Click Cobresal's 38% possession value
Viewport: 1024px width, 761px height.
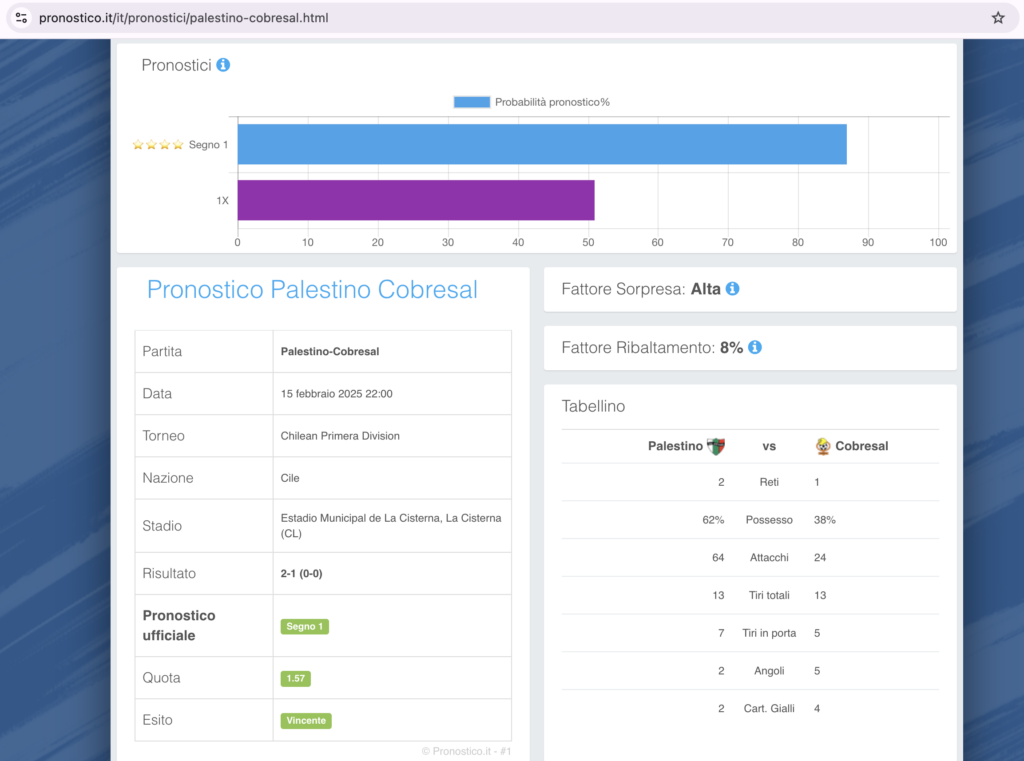pos(825,520)
